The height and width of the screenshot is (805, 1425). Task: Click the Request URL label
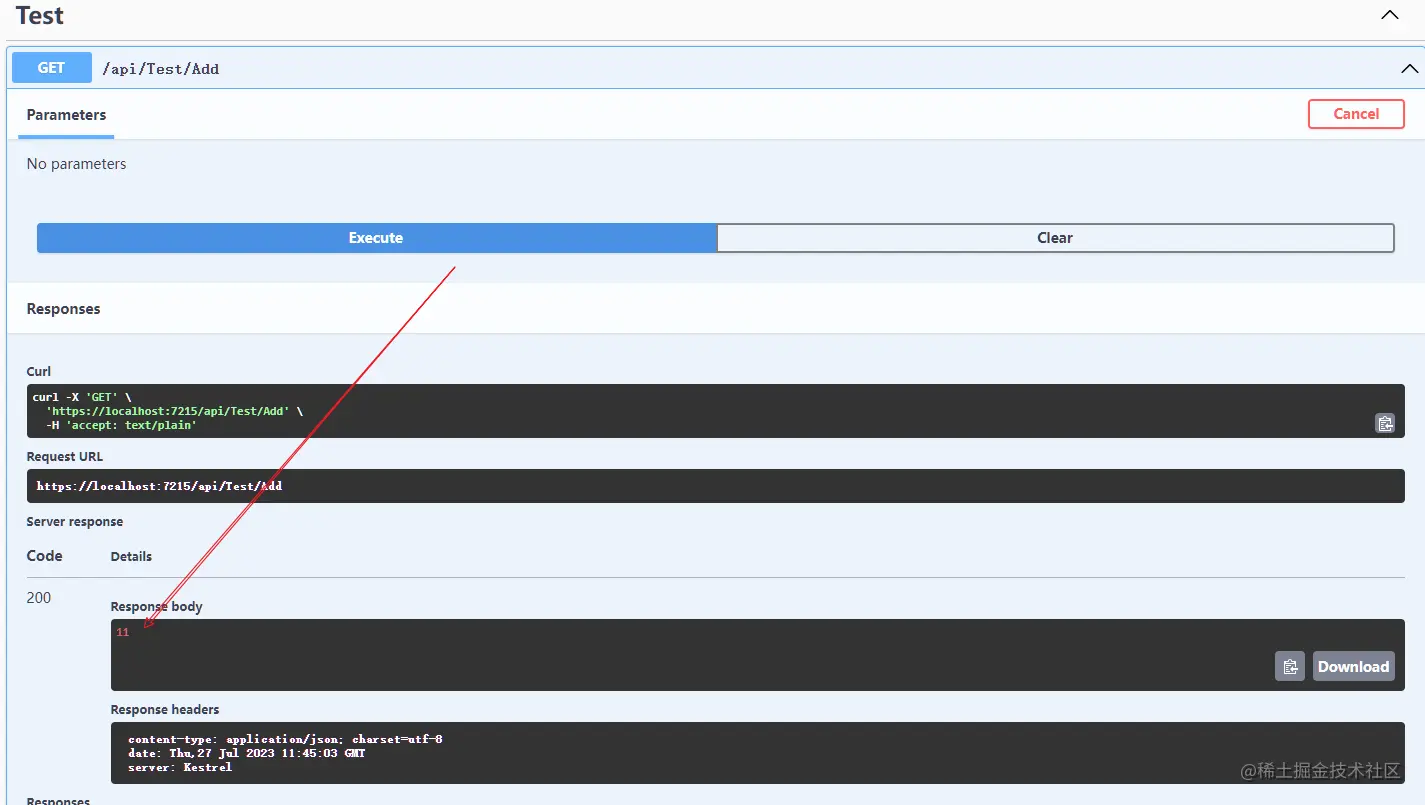(x=65, y=457)
